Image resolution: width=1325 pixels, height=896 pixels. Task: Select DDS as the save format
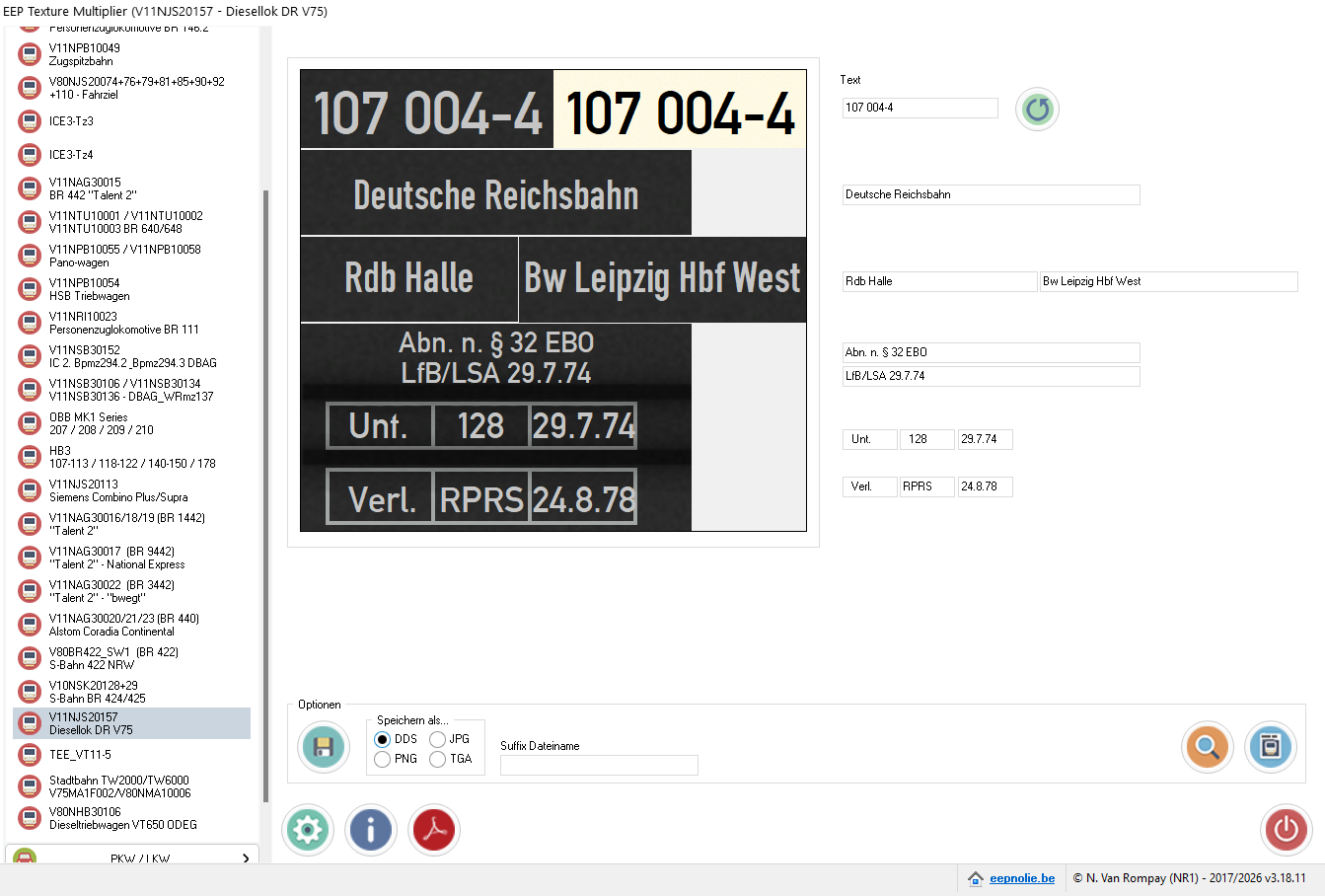tap(382, 739)
